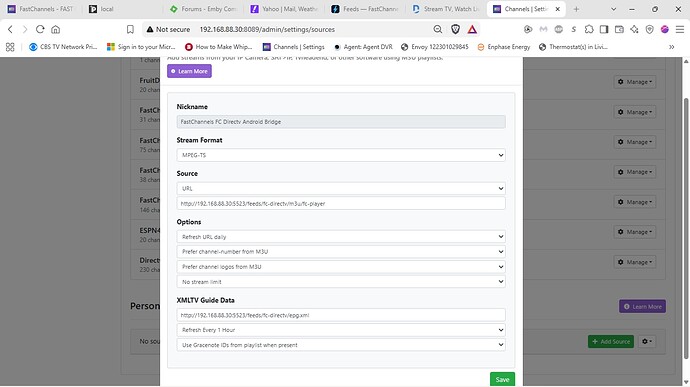
Task: Click the green Save button
Action: pos(502,380)
